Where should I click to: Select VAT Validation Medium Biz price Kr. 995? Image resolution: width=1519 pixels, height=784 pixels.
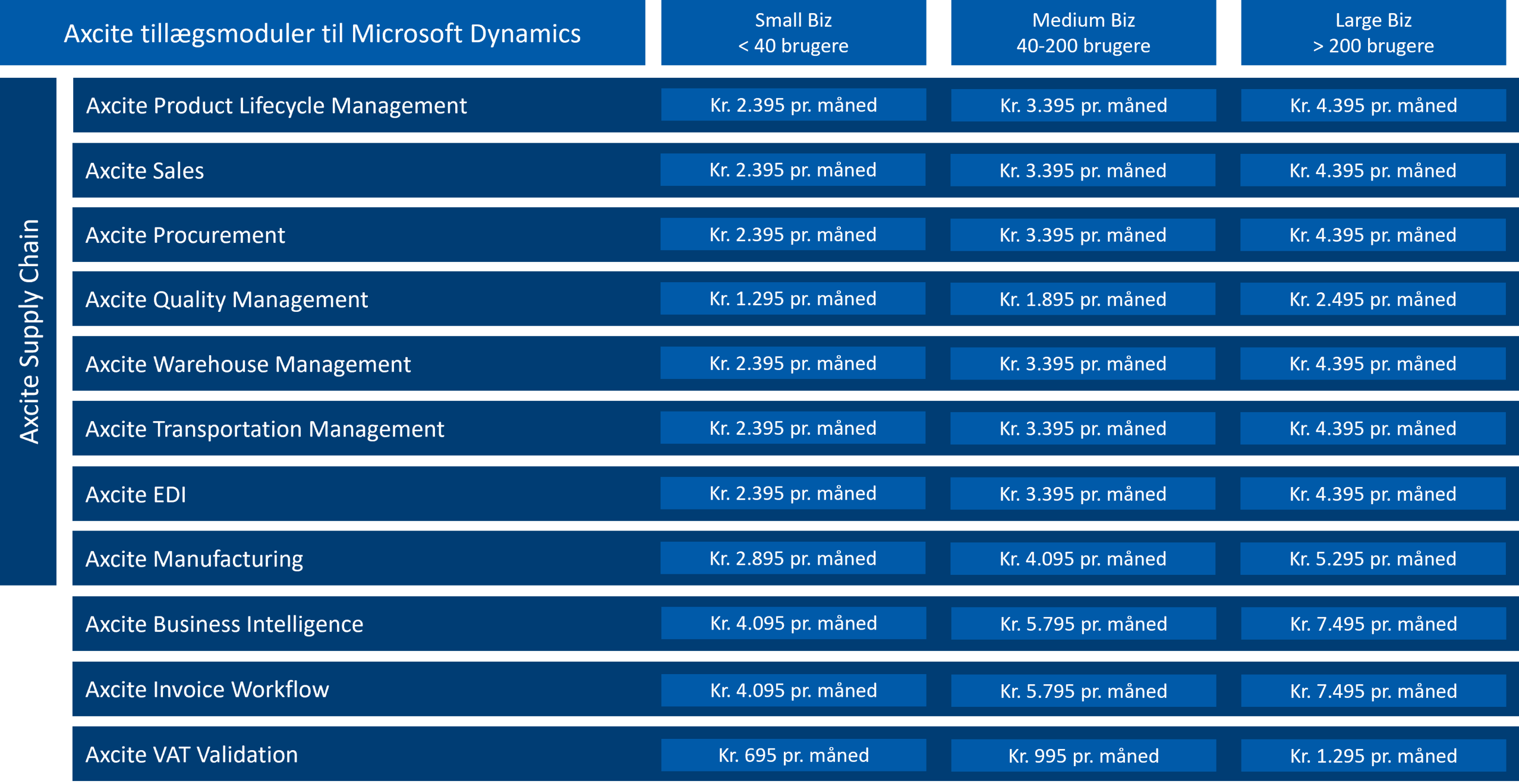[x=1083, y=755]
